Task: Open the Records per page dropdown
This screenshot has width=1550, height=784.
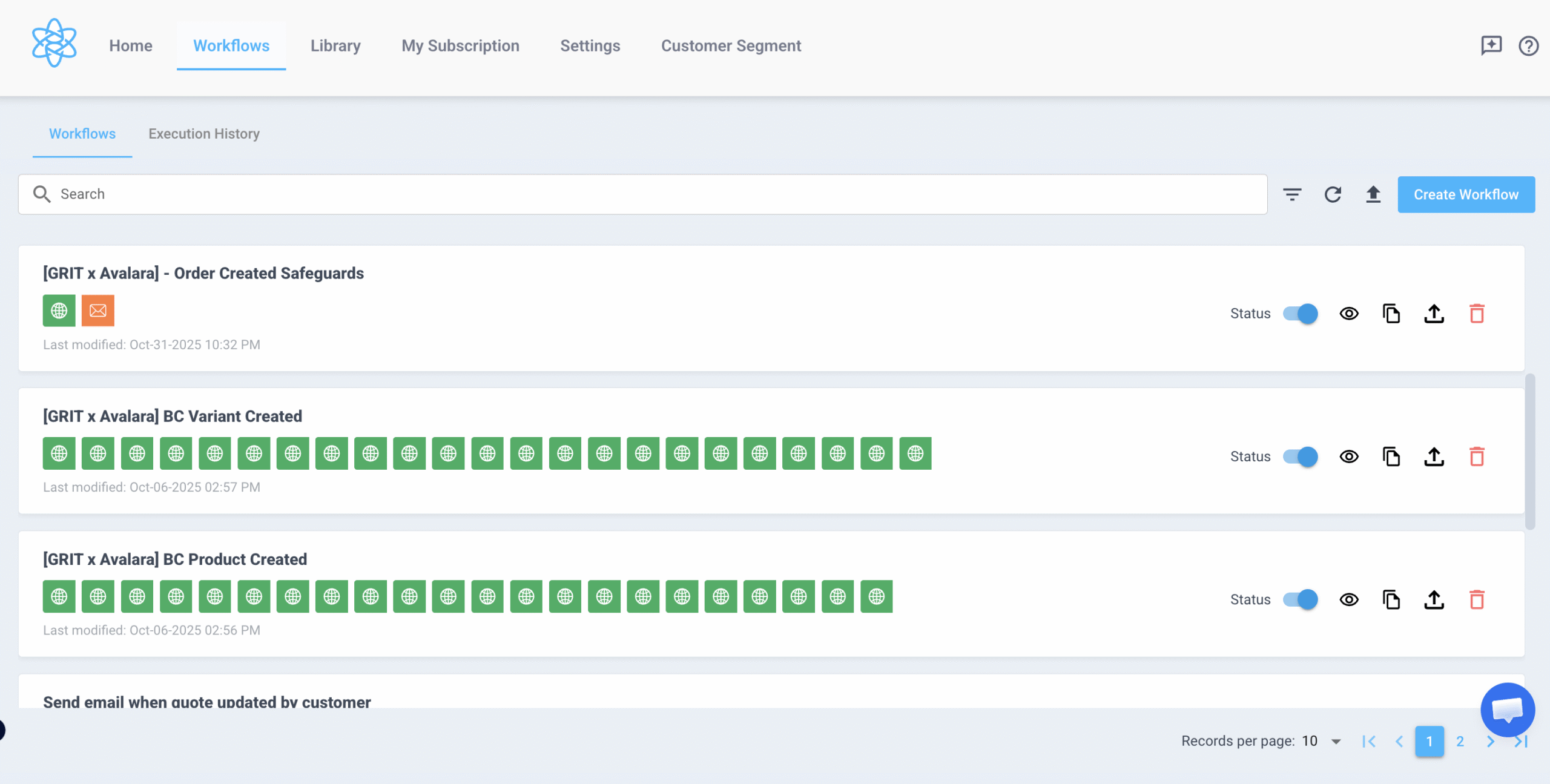Action: (x=1322, y=741)
